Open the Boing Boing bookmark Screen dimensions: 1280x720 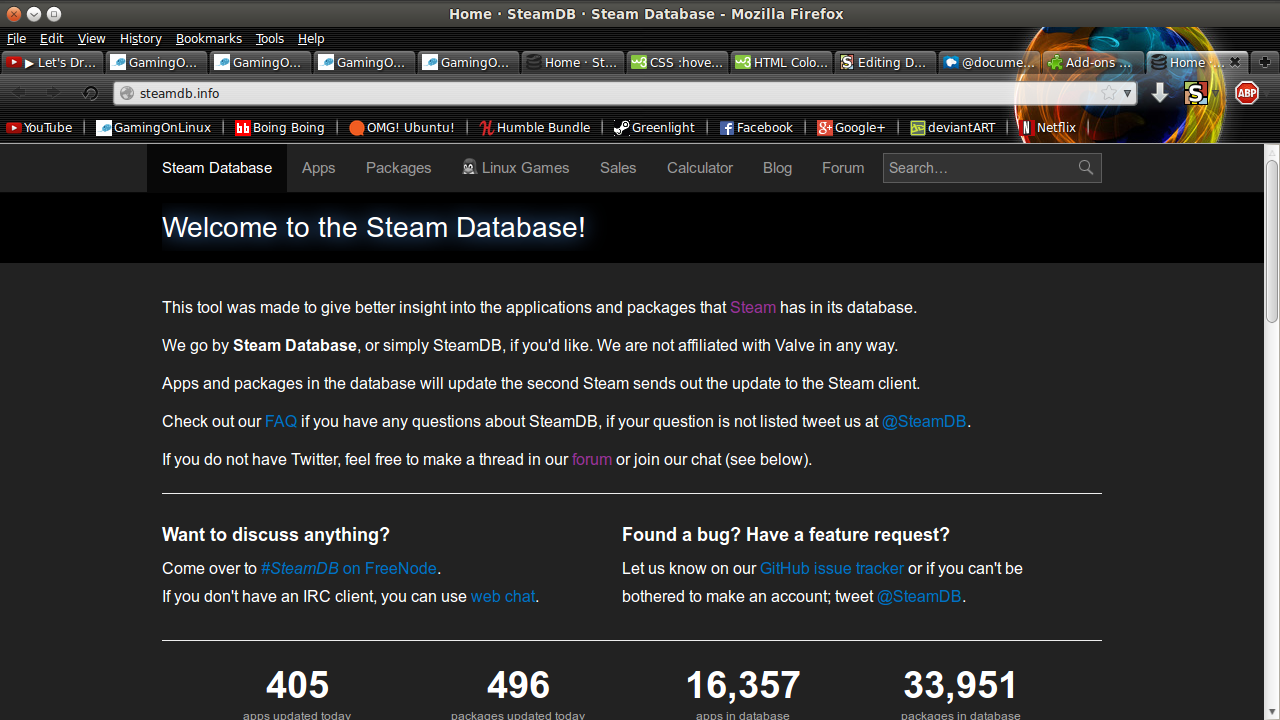tap(280, 127)
